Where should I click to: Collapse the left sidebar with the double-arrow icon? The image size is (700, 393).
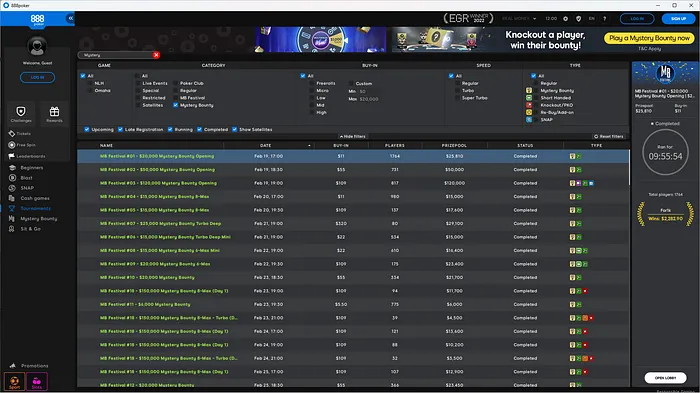coord(70,18)
